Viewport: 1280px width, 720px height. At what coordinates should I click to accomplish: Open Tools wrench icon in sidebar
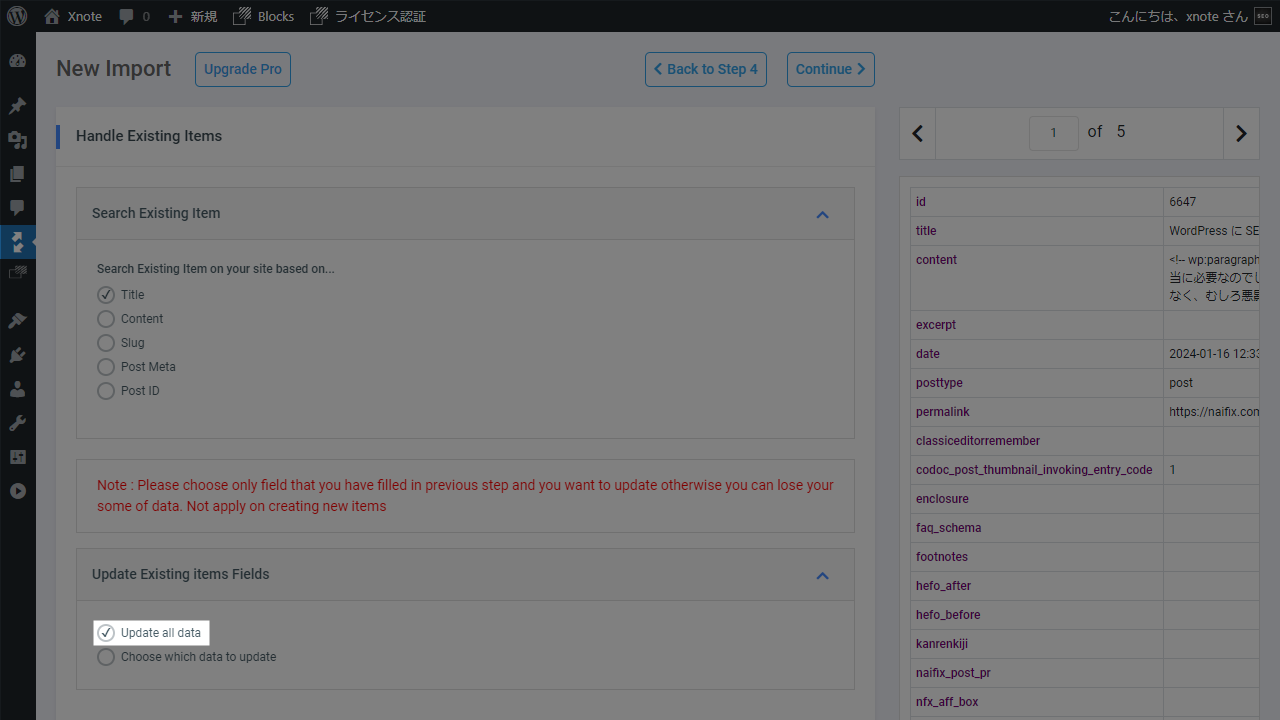point(17,422)
